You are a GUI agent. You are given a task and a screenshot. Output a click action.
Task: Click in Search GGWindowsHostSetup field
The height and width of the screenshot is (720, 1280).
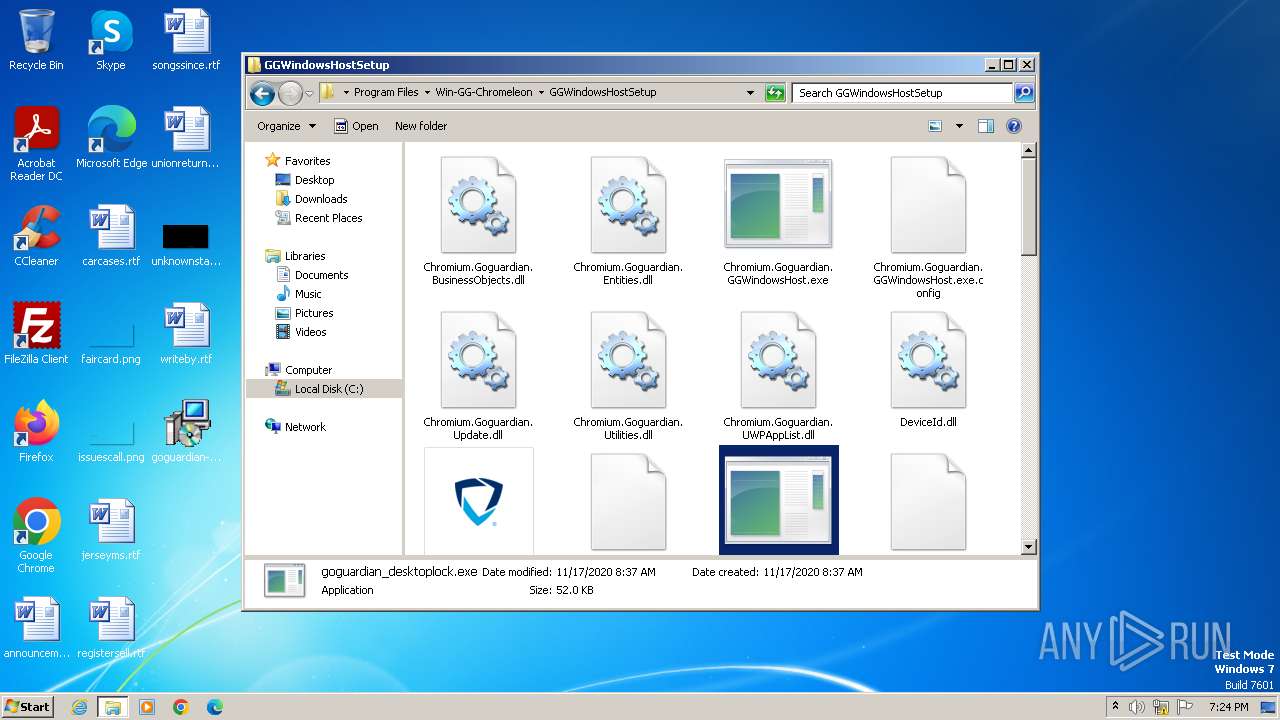pyautogui.click(x=903, y=92)
